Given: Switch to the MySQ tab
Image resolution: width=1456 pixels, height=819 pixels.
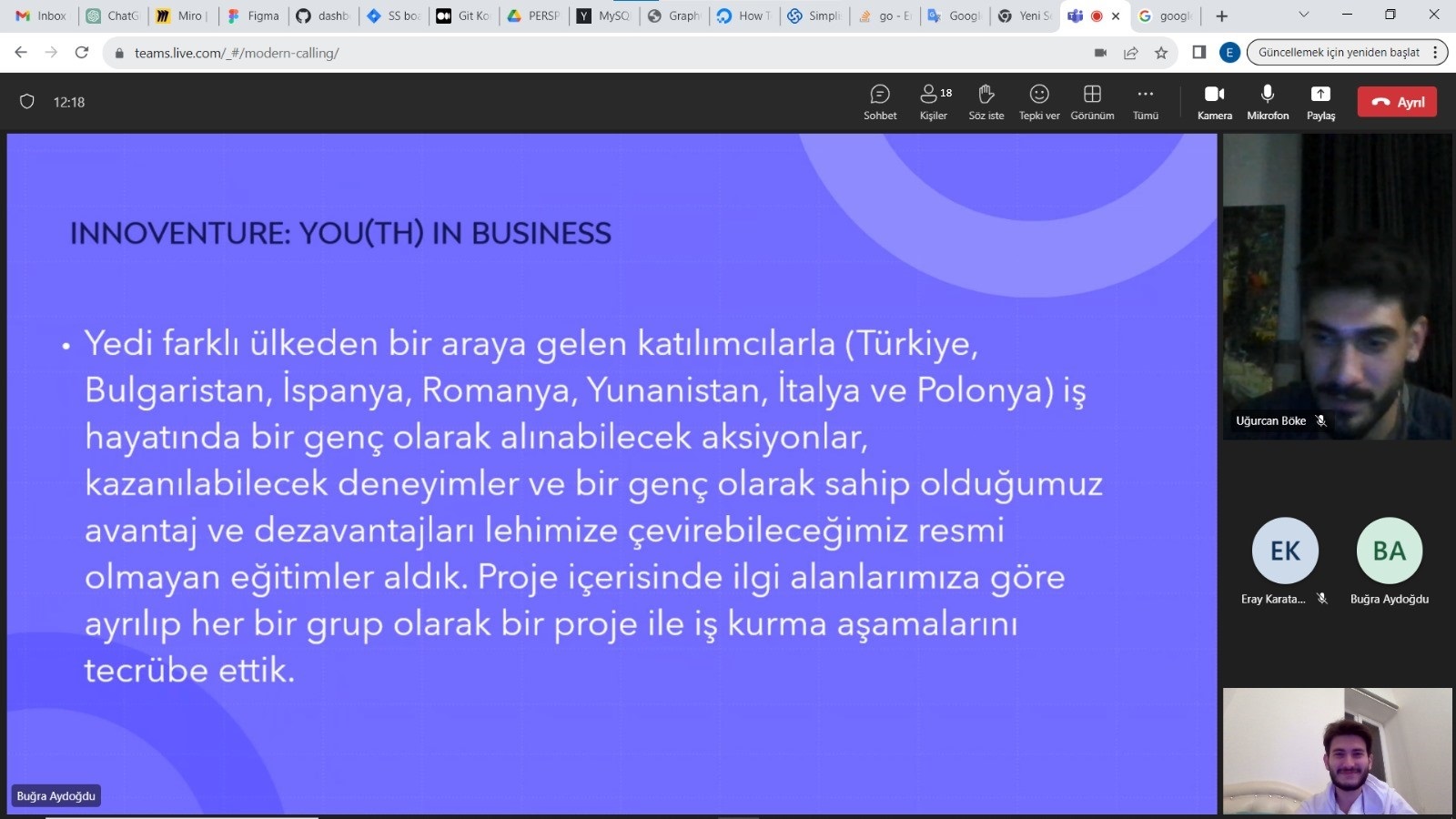Looking at the screenshot, I should (604, 15).
